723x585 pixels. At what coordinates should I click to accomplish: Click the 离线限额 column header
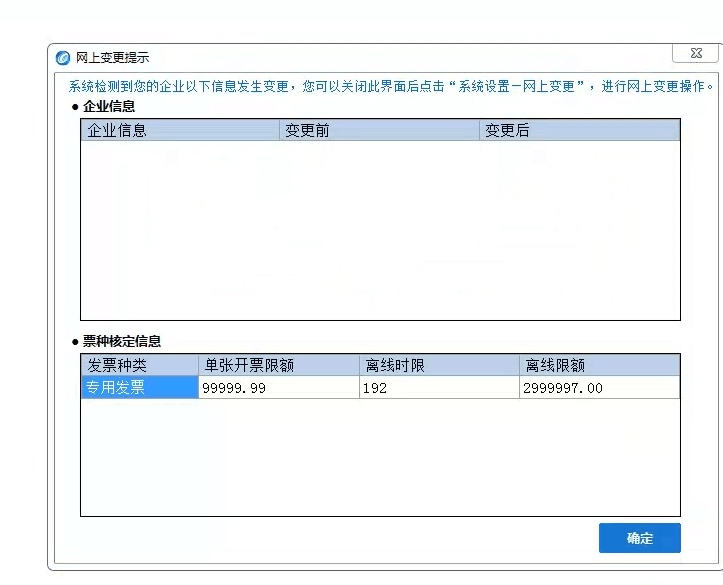(599, 365)
